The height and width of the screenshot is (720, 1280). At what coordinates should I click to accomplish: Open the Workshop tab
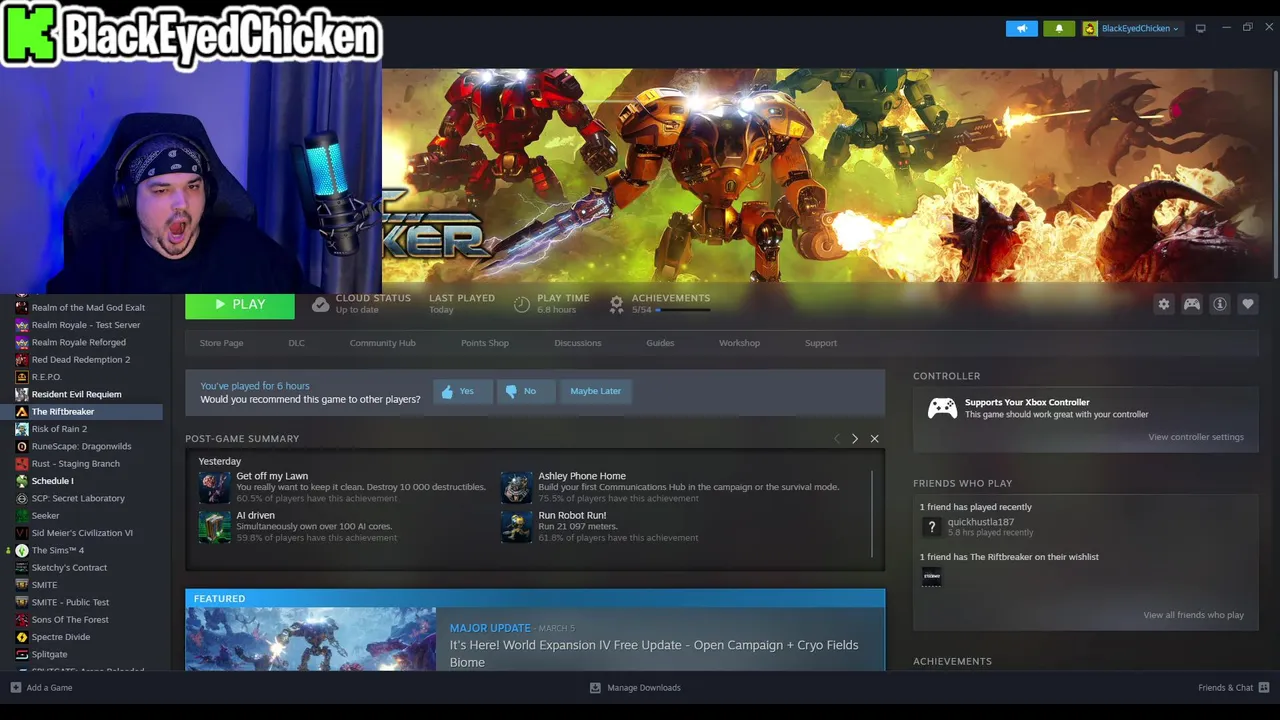739,343
